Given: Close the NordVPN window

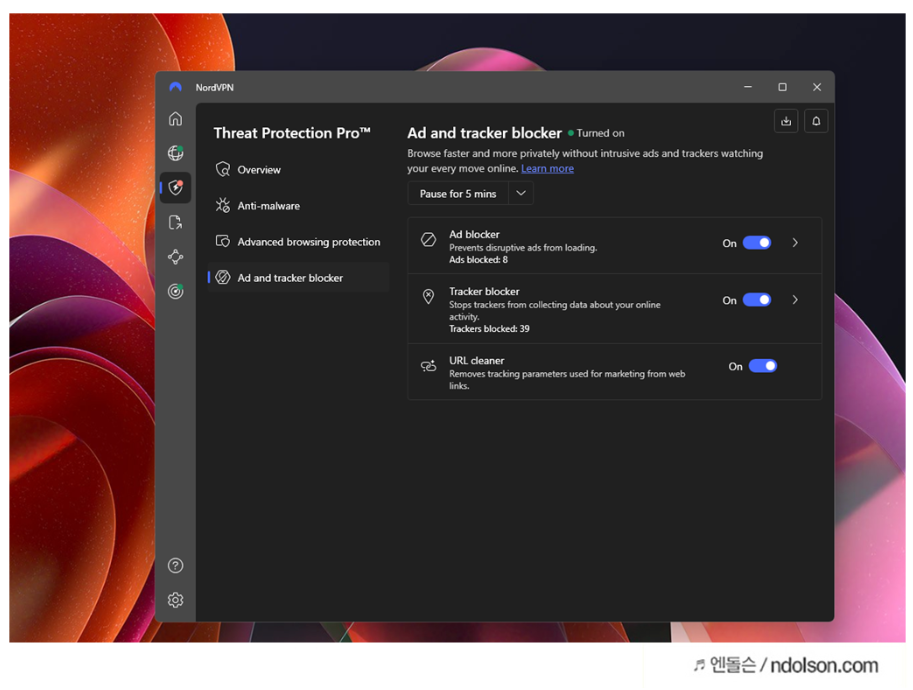Looking at the screenshot, I should click(817, 87).
